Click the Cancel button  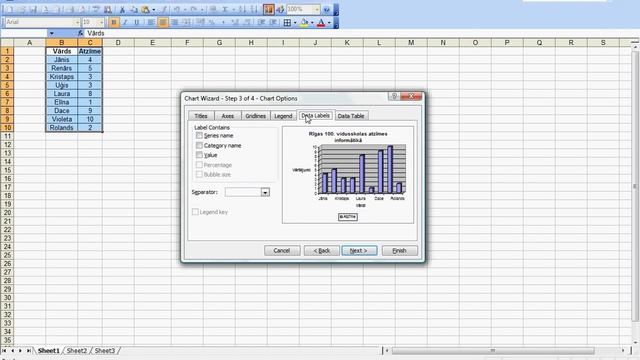(x=282, y=250)
